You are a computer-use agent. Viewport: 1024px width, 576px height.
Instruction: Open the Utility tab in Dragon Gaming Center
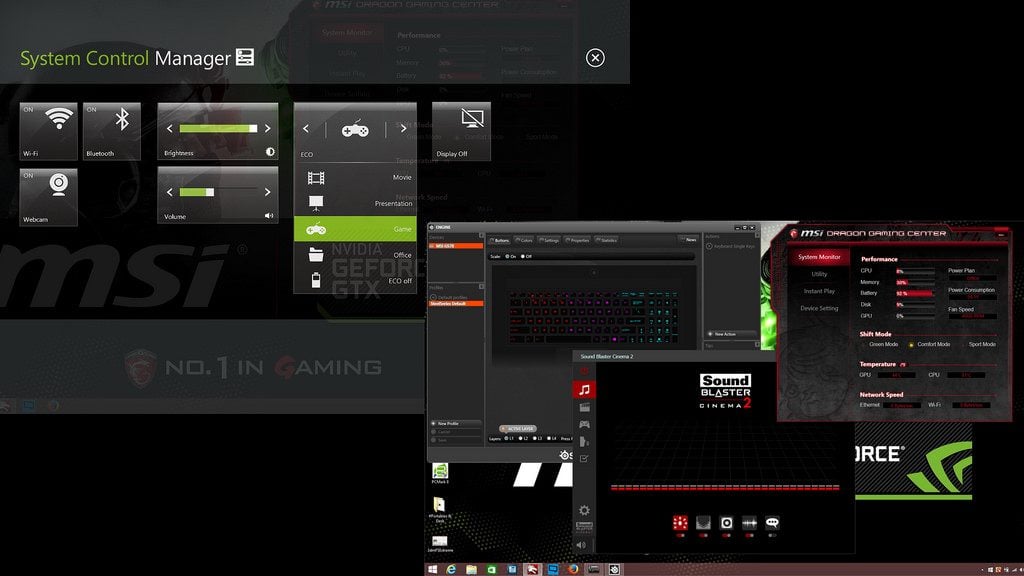pos(819,274)
